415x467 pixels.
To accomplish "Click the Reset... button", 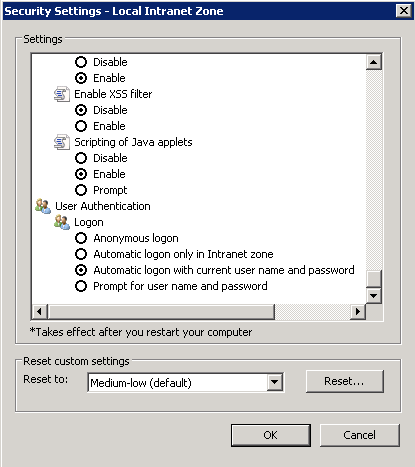I will (345, 381).
